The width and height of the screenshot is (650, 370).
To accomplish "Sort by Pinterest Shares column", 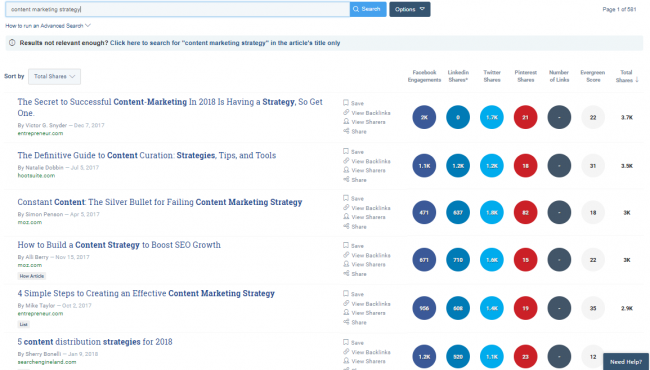I will click(526, 76).
